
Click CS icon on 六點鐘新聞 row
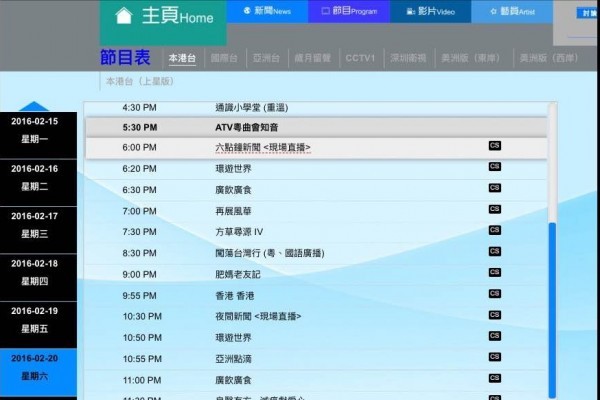point(494,146)
